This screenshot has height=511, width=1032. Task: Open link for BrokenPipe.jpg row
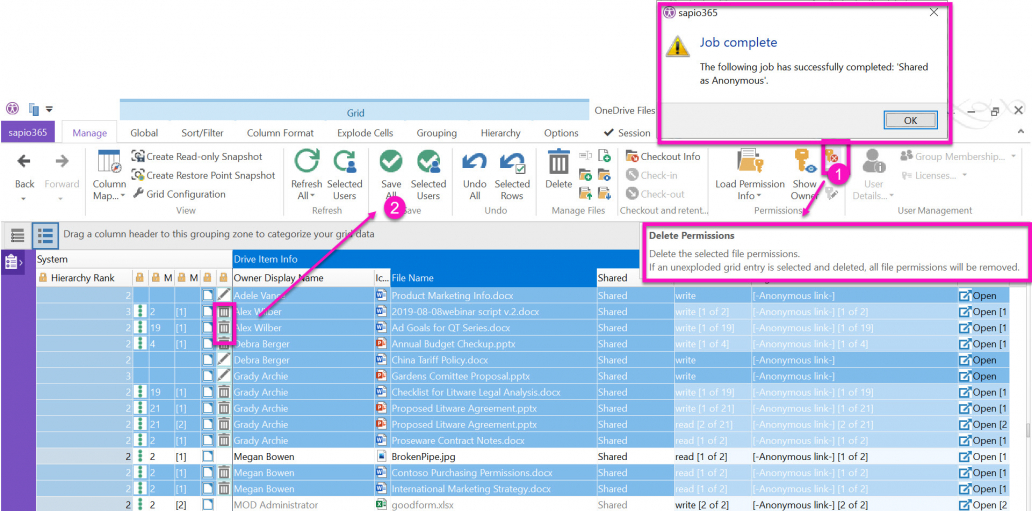coord(983,457)
